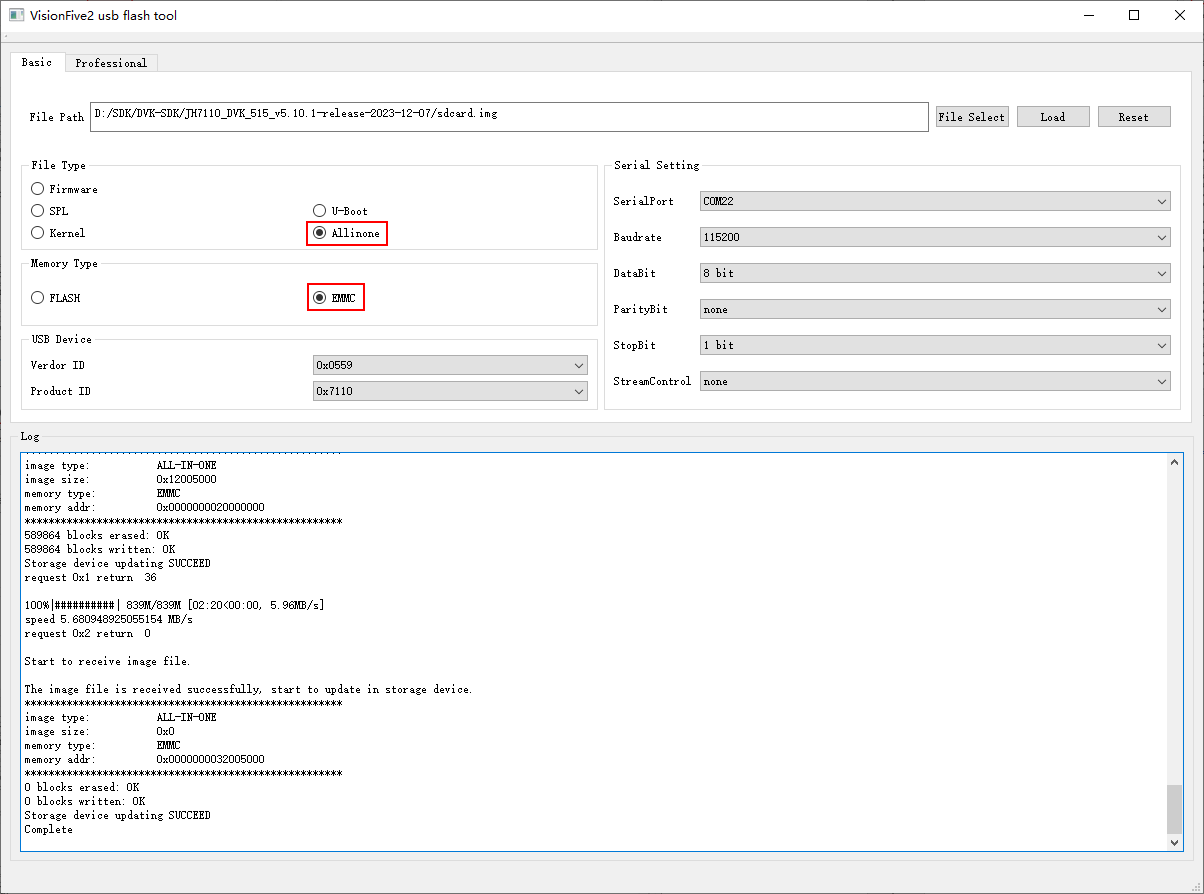This screenshot has width=1204, height=894.
Task: Maximize the VisionFive2 flash tool window
Action: [x=1134, y=15]
